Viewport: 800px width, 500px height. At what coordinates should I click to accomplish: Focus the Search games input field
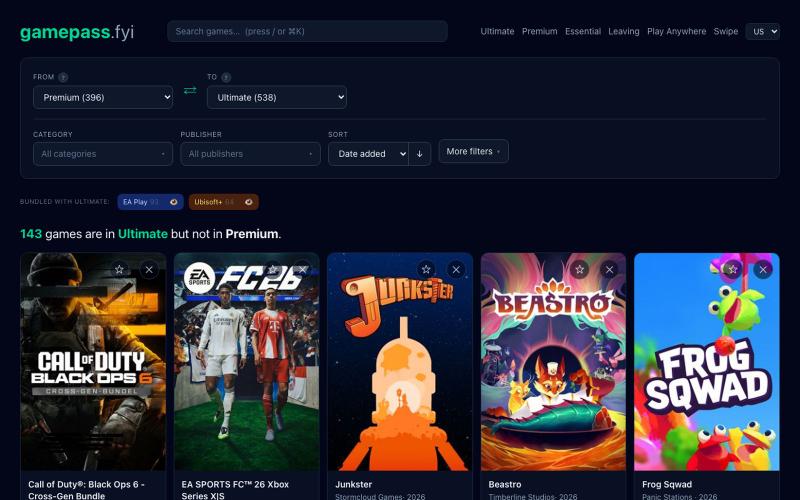tap(307, 31)
